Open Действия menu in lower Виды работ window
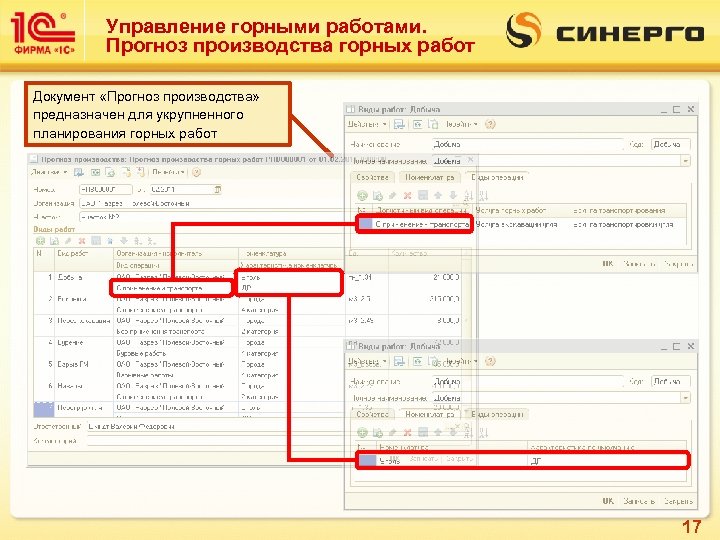Image resolution: width=720 pixels, height=540 pixels. 367,361
